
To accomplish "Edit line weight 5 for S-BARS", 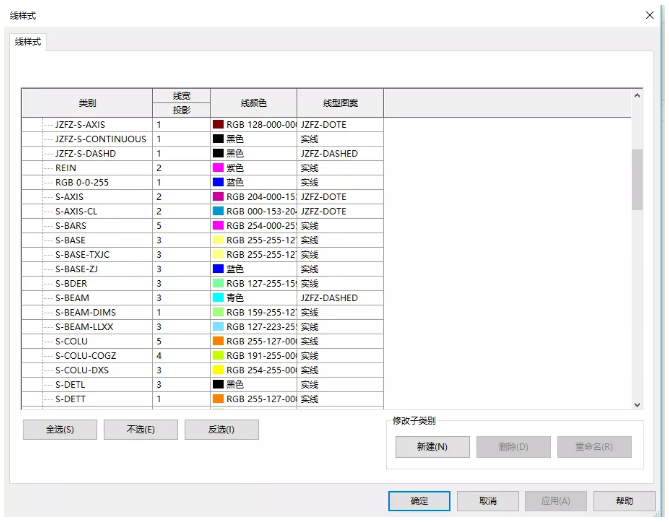I will click(181, 226).
